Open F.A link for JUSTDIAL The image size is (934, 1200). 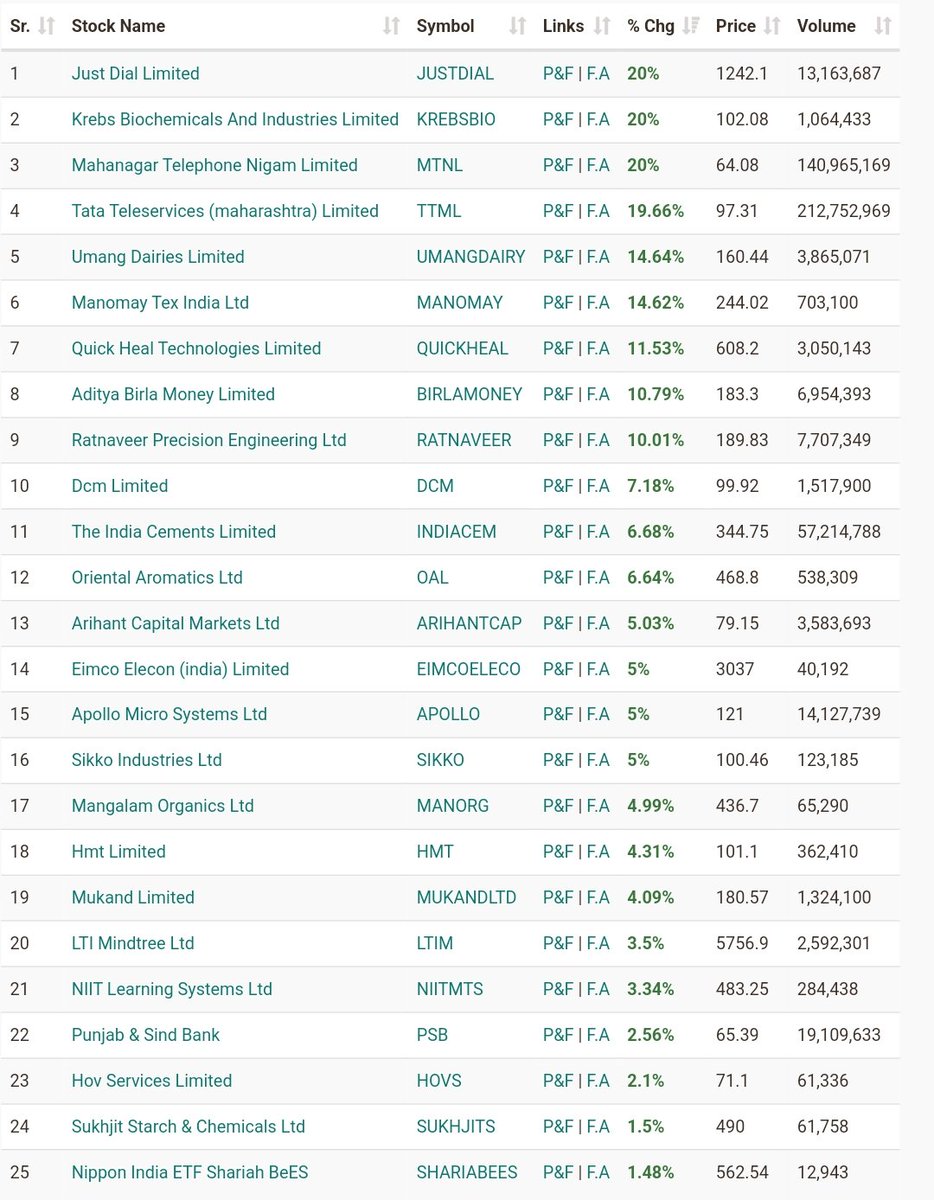click(598, 73)
